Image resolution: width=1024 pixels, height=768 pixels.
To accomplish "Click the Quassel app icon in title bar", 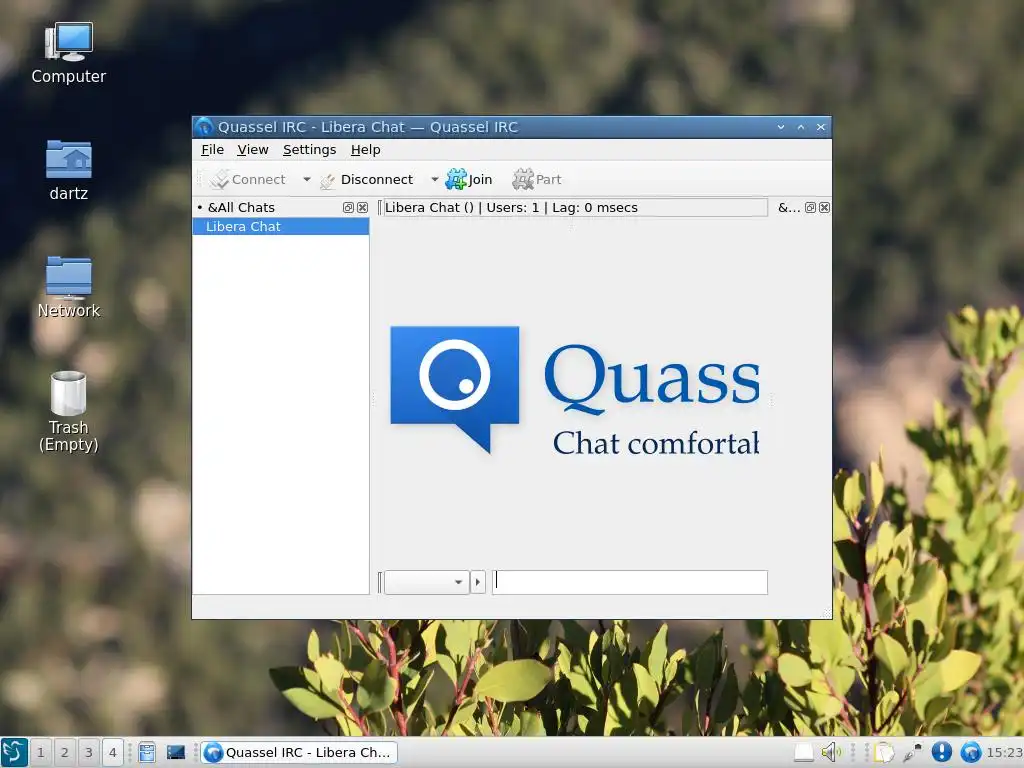I will tap(204, 127).
